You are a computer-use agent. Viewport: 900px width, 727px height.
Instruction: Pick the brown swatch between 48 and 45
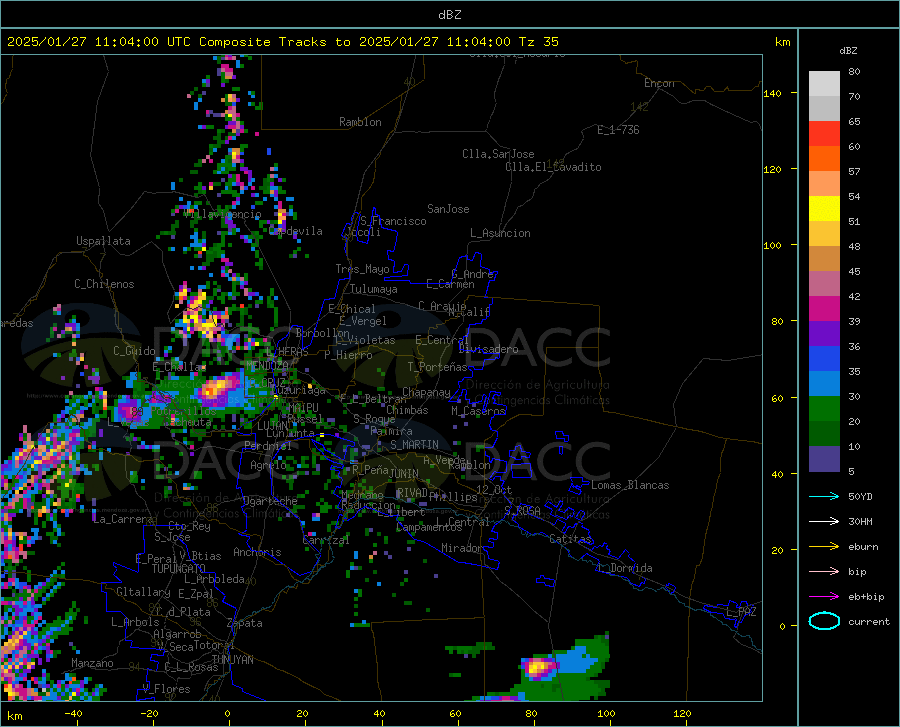tap(824, 259)
